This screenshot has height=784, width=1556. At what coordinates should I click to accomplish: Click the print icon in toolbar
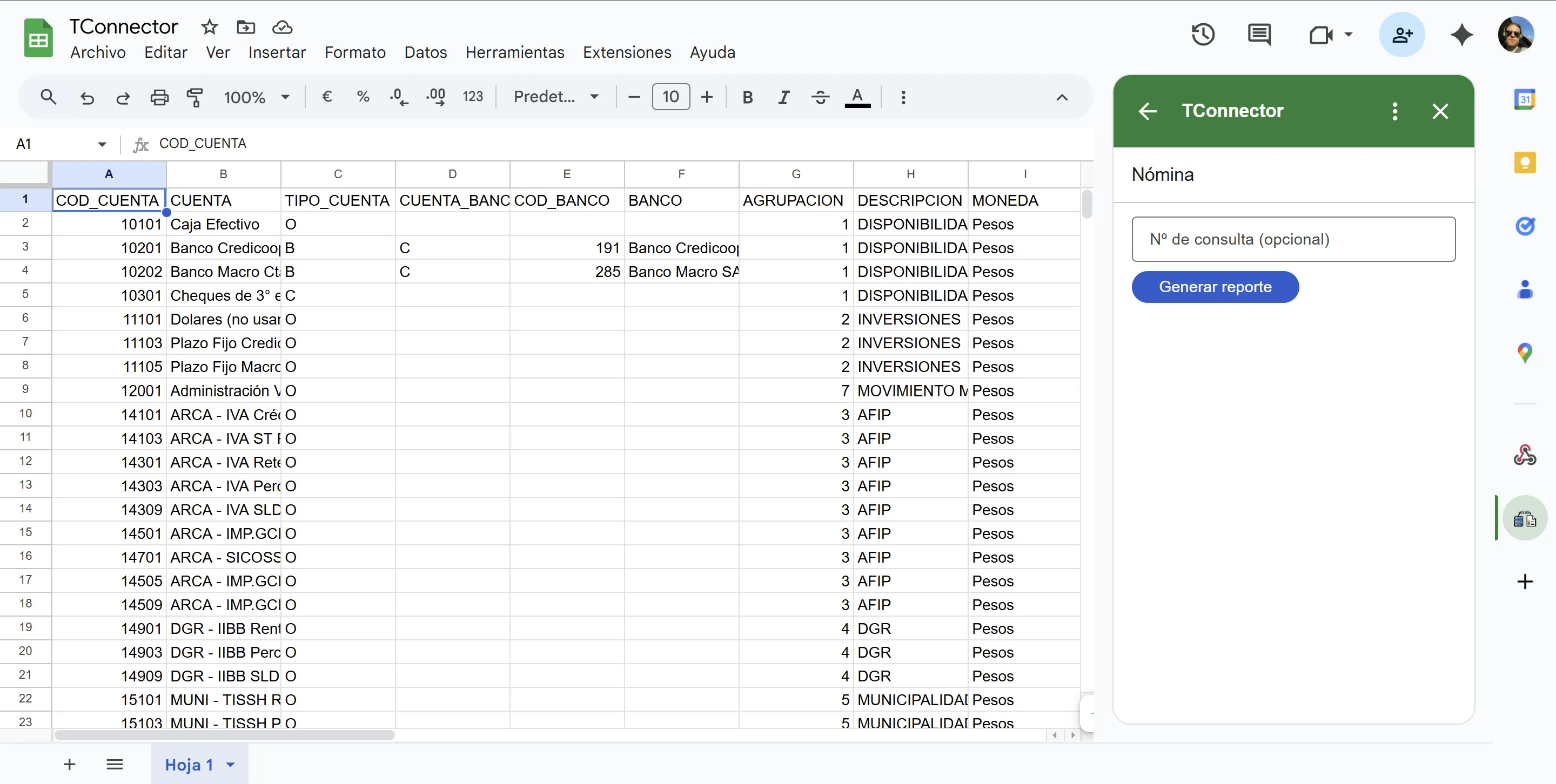tap(159, 97)
